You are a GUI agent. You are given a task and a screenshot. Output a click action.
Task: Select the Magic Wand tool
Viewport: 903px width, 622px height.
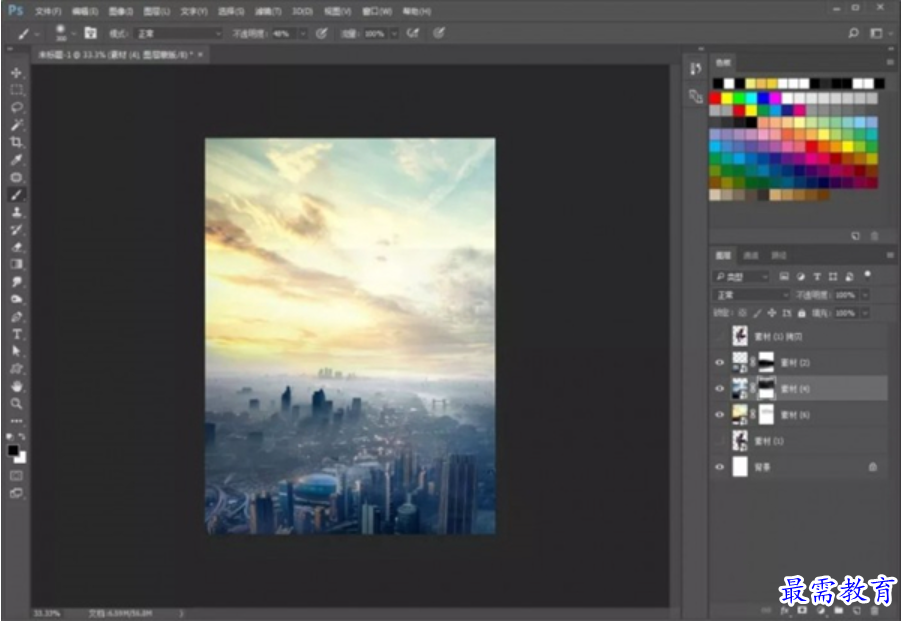[17, 124]
